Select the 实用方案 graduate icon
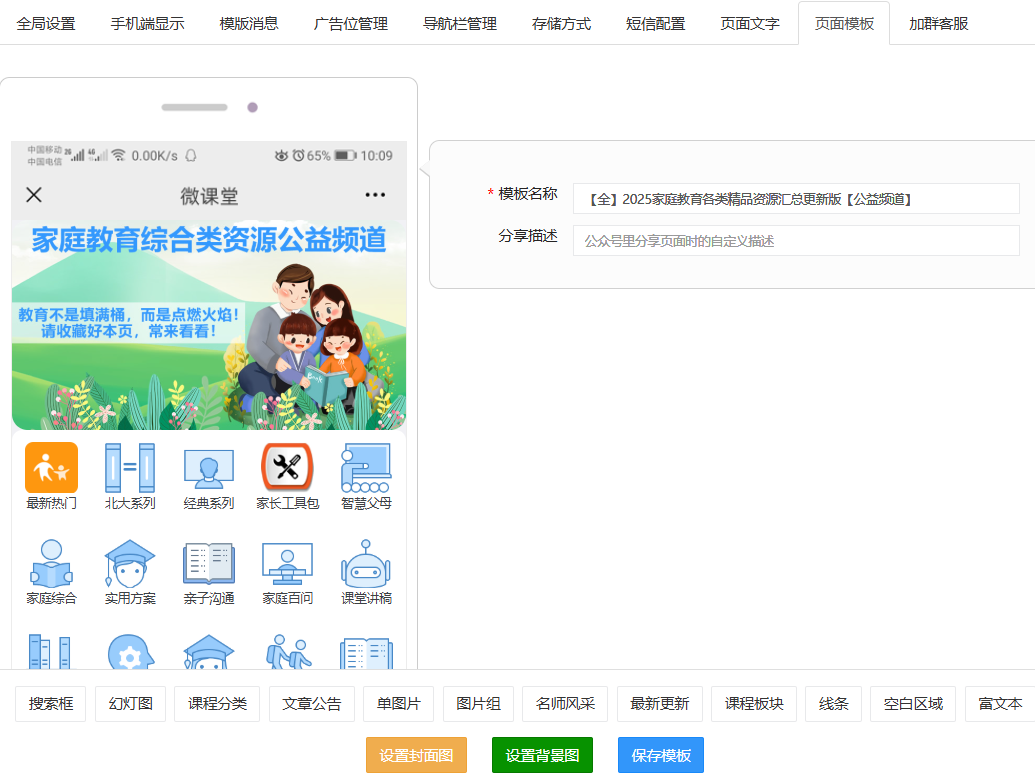This screenshot has height=773, width=1035. coord(130,564)
